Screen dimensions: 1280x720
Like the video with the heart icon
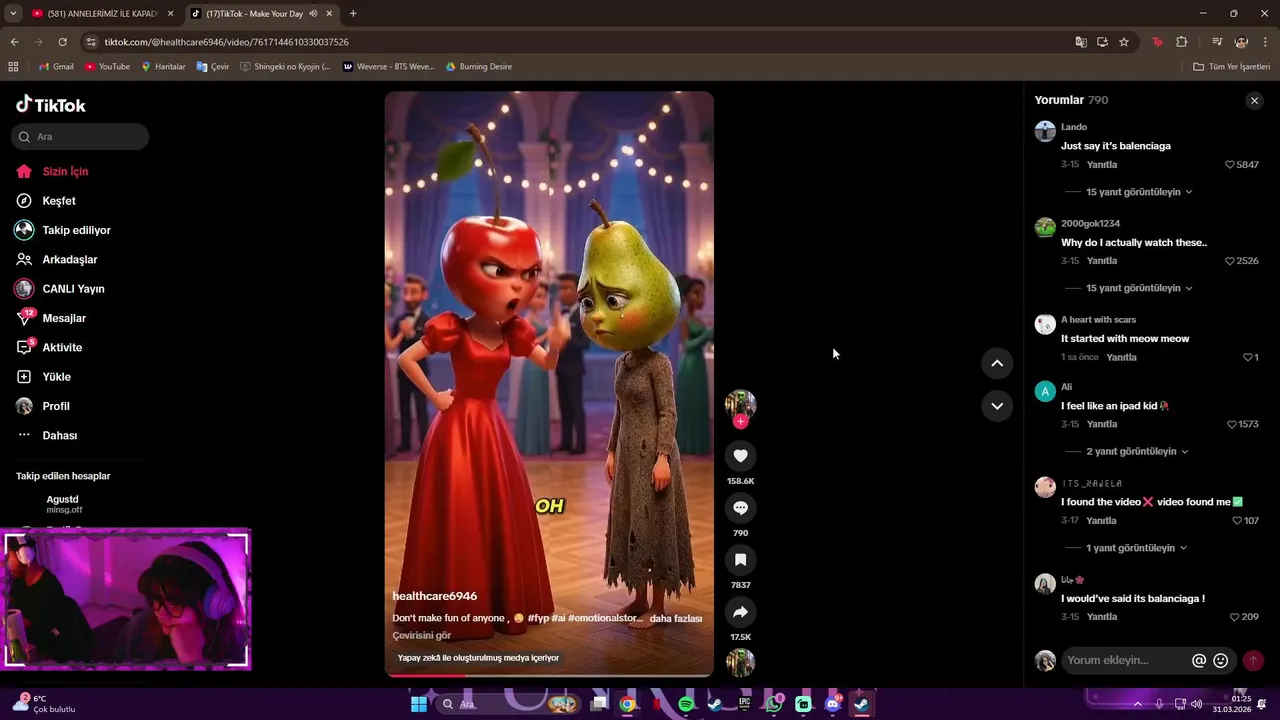point(740,456)
